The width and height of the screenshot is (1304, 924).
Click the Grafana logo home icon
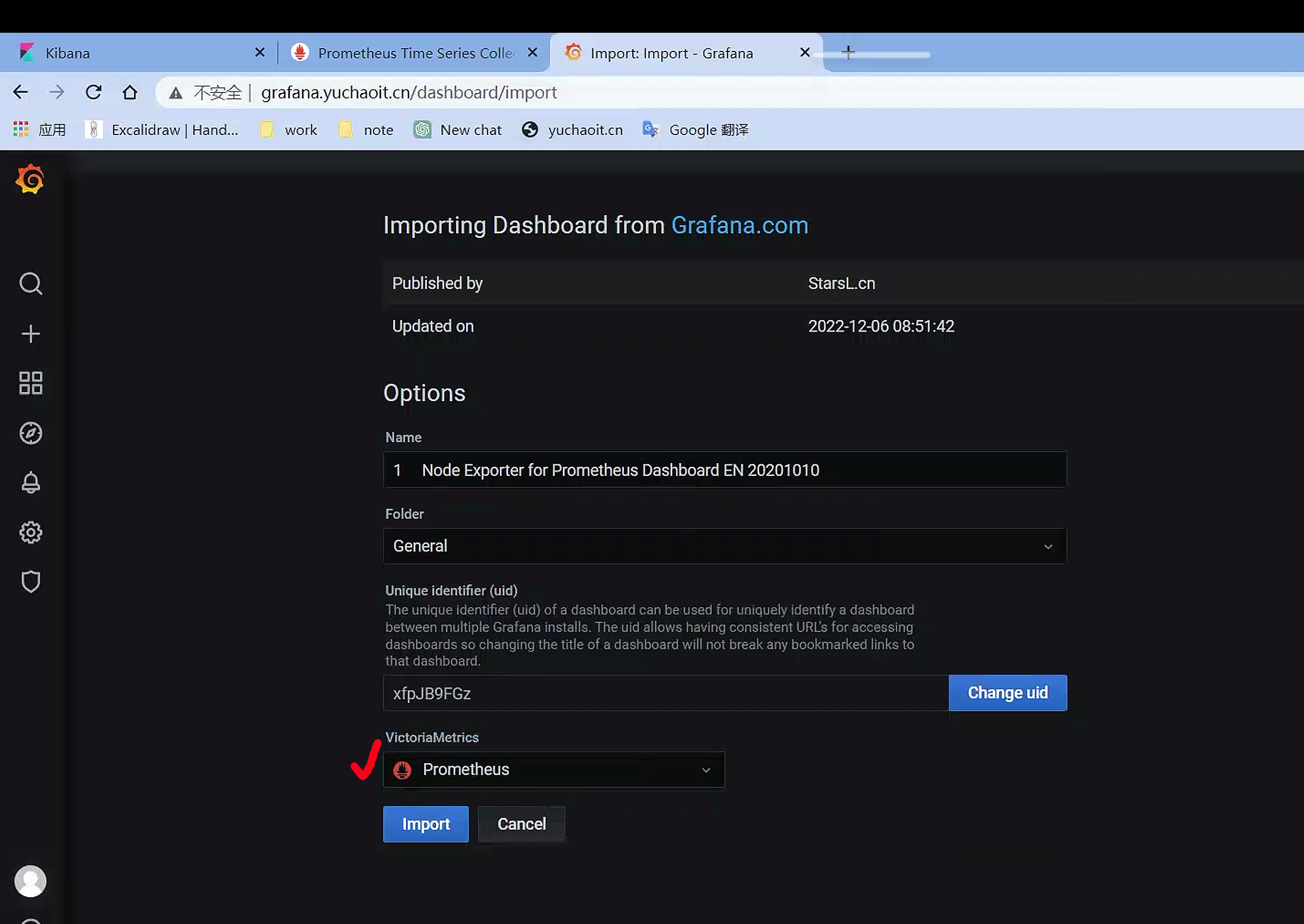tap(30, 179)
